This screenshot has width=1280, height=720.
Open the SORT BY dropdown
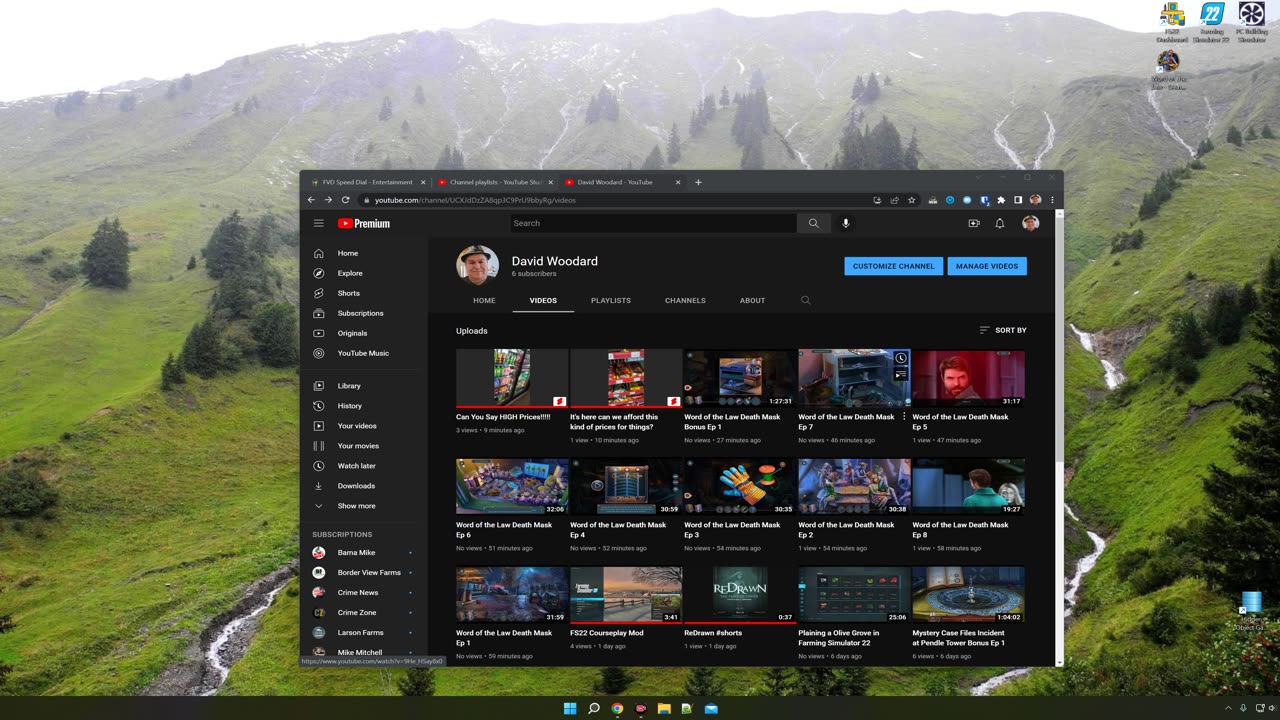pyautogui.click(x=1003, y=330)
